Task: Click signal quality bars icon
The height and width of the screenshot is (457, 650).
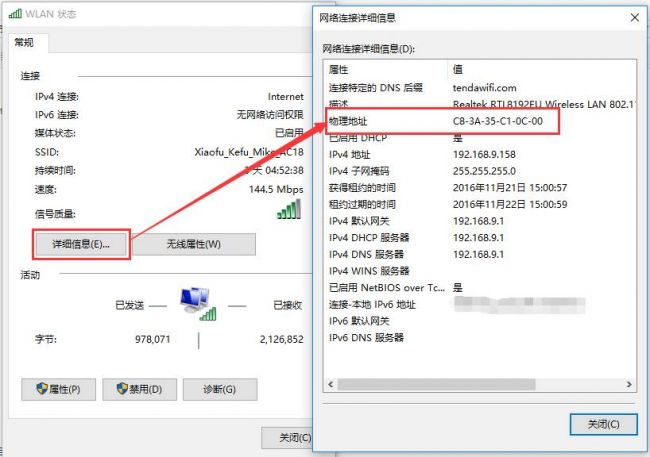Action: (289, 209)
